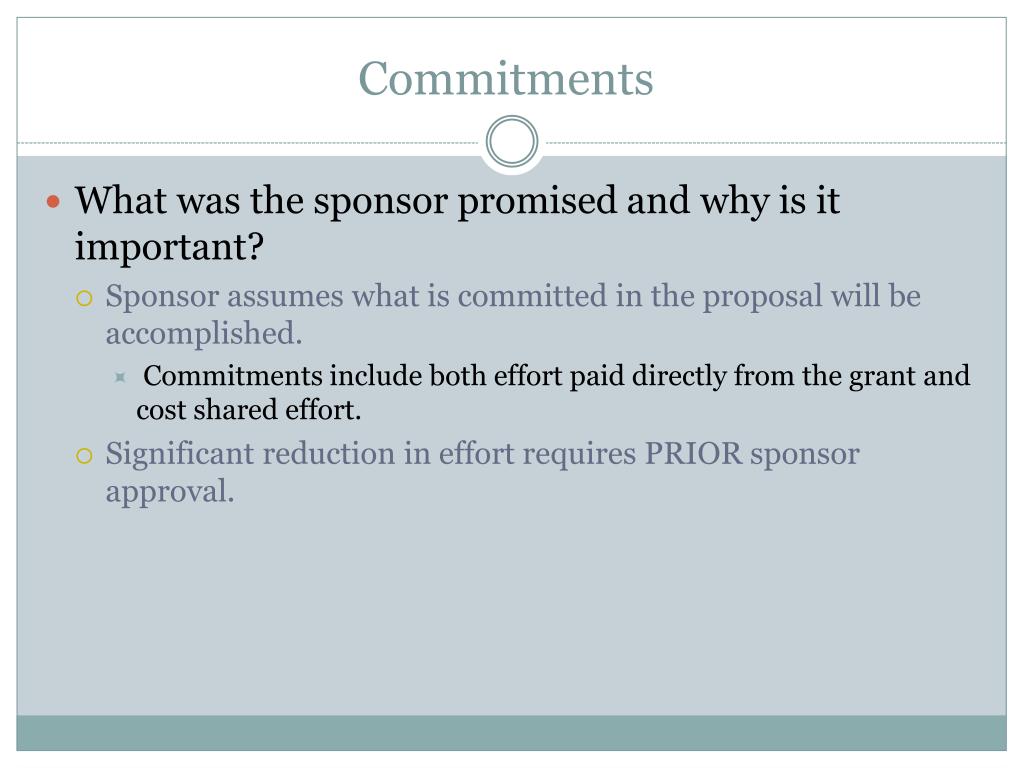Click the text 'cost shared effort.'
The height and width of the screenshot is (768, 1024).
click(249, 410)
